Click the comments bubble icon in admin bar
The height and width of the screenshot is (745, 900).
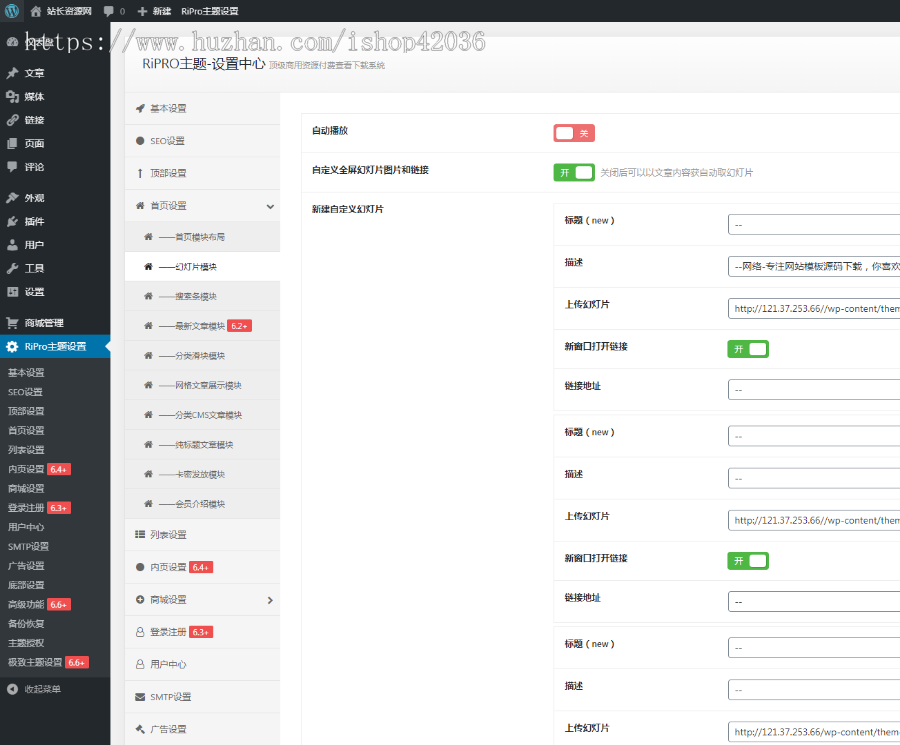coord(108,11)
